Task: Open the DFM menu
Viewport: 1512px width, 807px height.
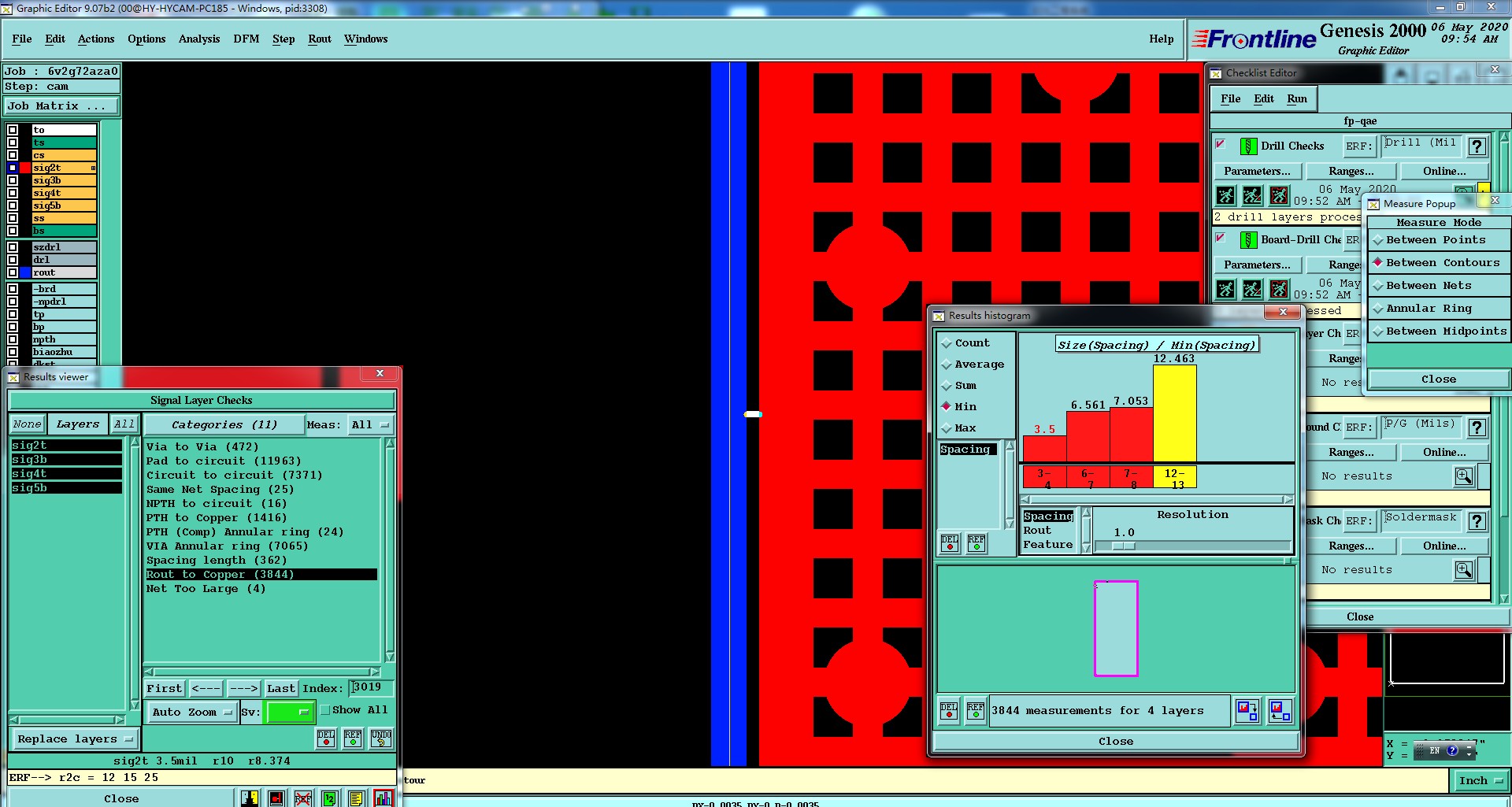Action: point(246,39)
